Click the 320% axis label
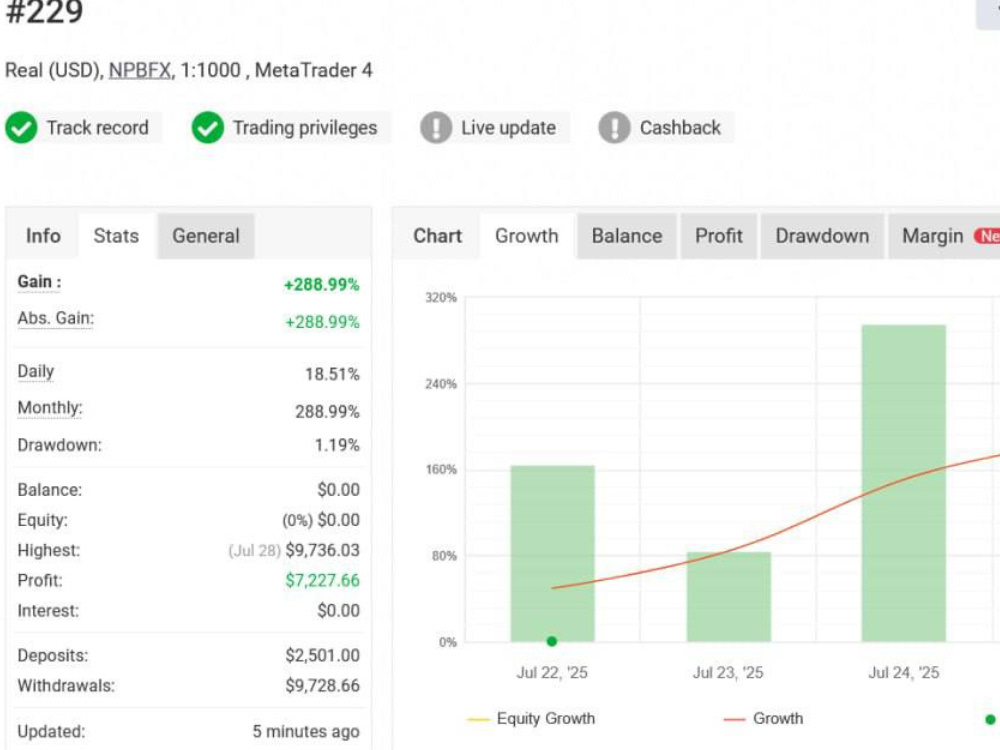Screen dimensions: 1000x750 pyautogui.click(x=441, y=298)
